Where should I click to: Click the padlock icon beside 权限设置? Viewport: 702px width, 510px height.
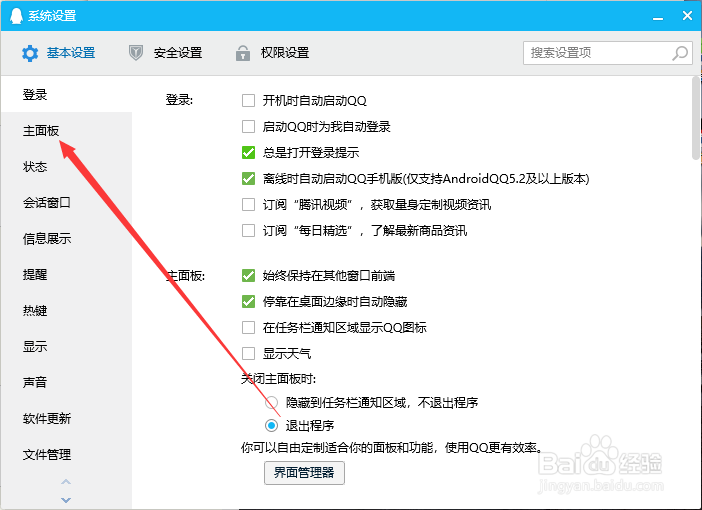click(243, 53)
